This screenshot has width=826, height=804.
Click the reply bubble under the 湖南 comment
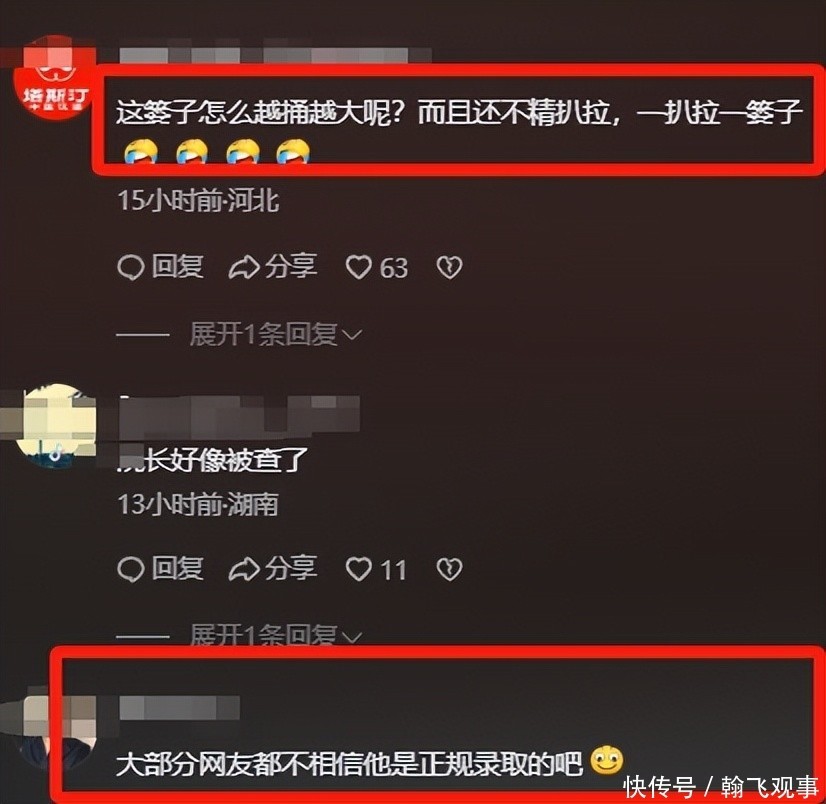(x=131, y=570)
